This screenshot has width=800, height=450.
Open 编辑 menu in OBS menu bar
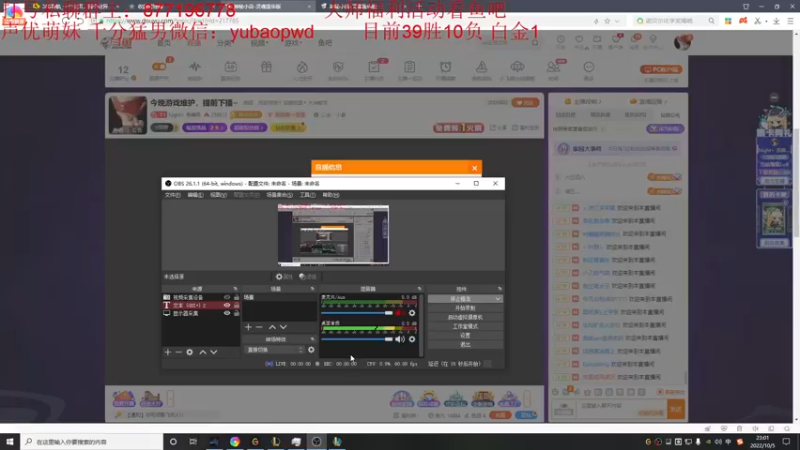click(x=195, y=195)
